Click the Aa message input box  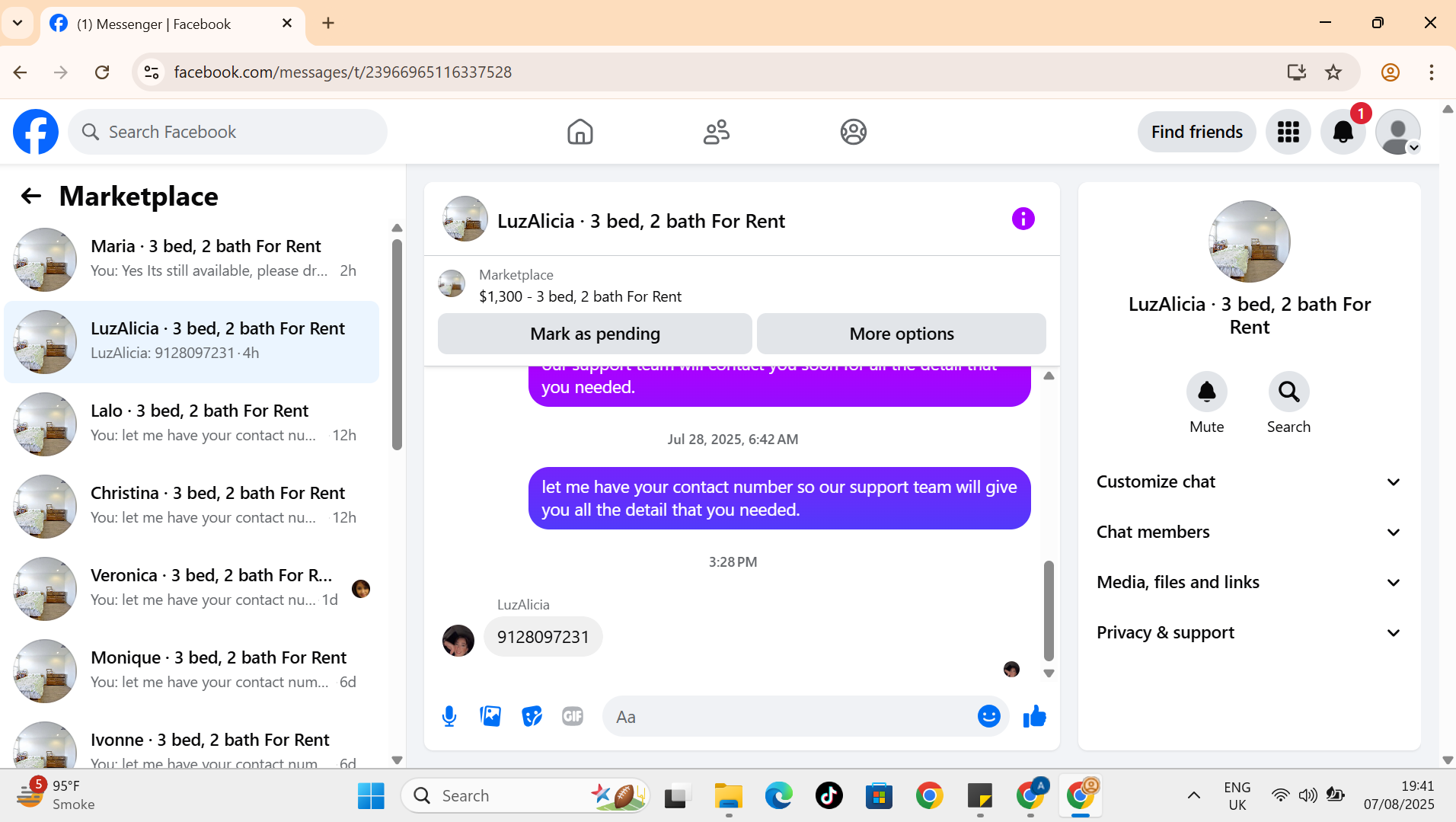[x=805, y=716]
